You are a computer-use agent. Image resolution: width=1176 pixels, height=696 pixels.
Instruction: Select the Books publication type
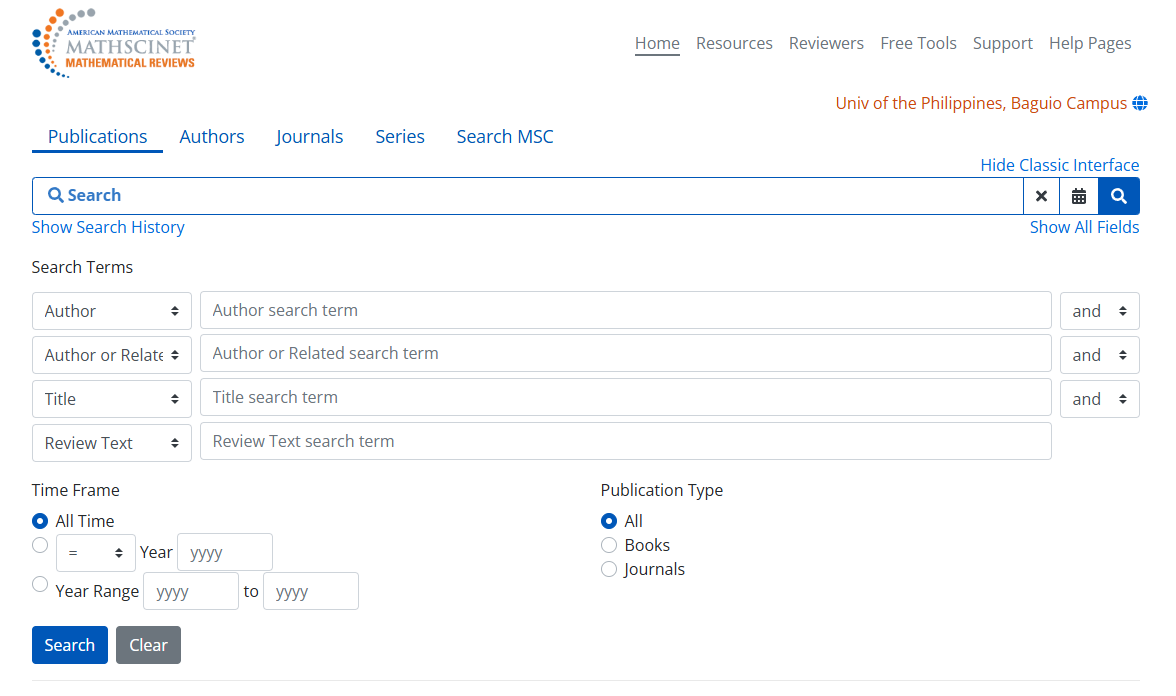point(609,545)
